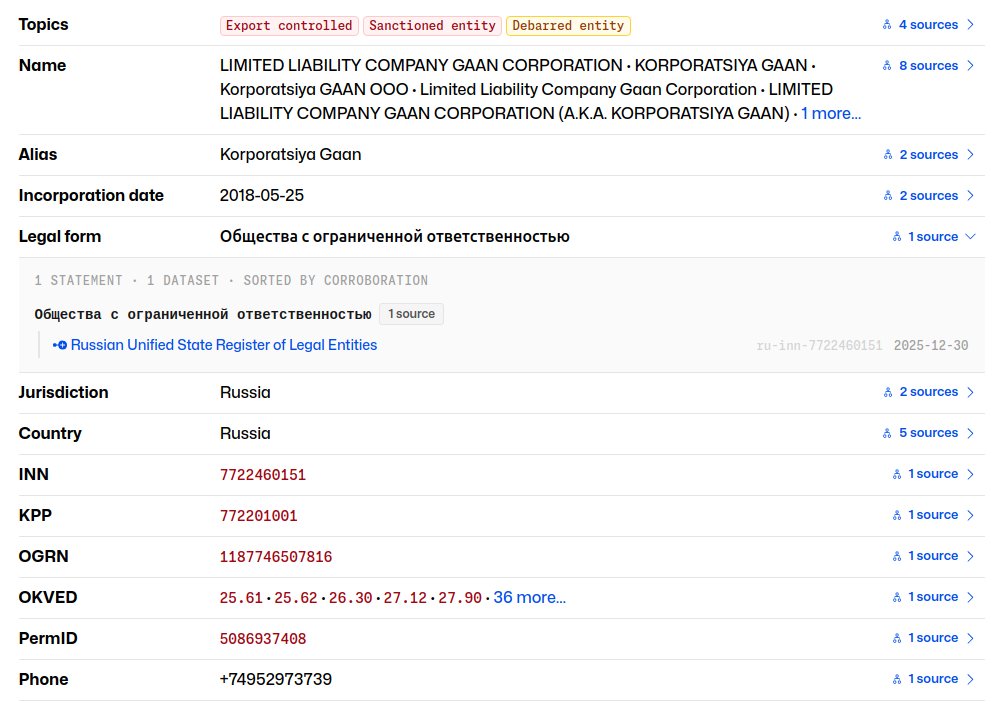990x709 pixels.
Task: Click the sources icon in the Legal form row
Action: point(897,237)
